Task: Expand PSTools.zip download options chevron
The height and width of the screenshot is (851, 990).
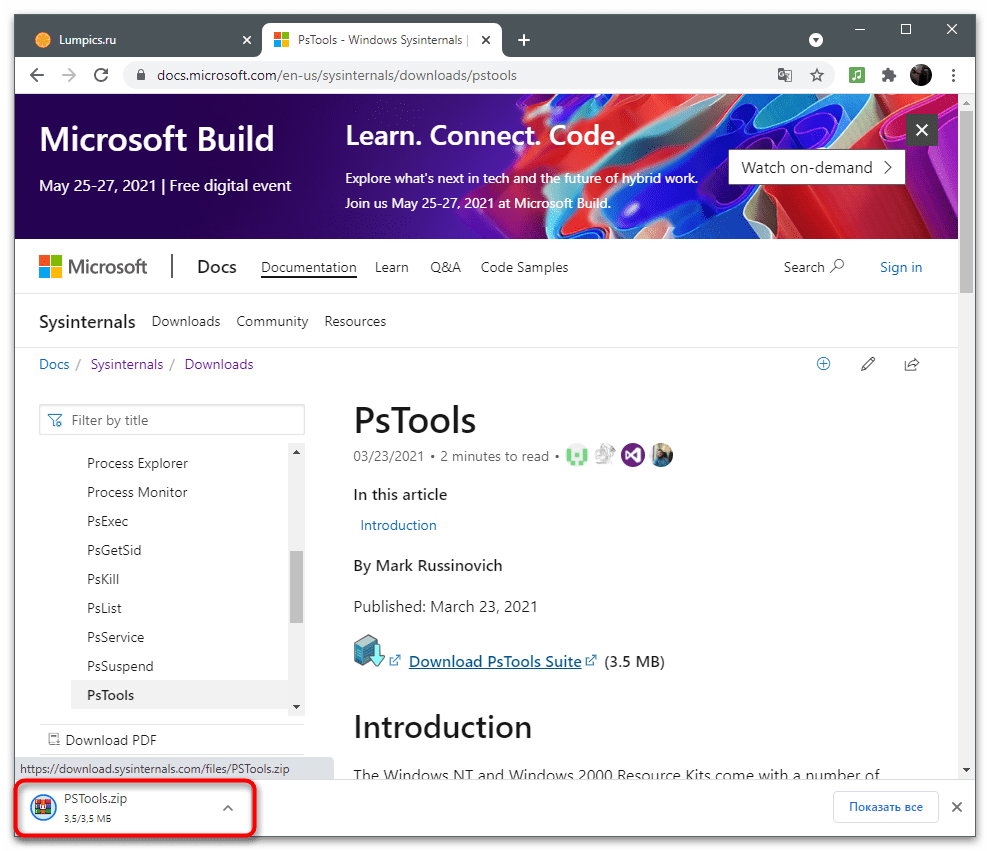Action: click(228, 808)
